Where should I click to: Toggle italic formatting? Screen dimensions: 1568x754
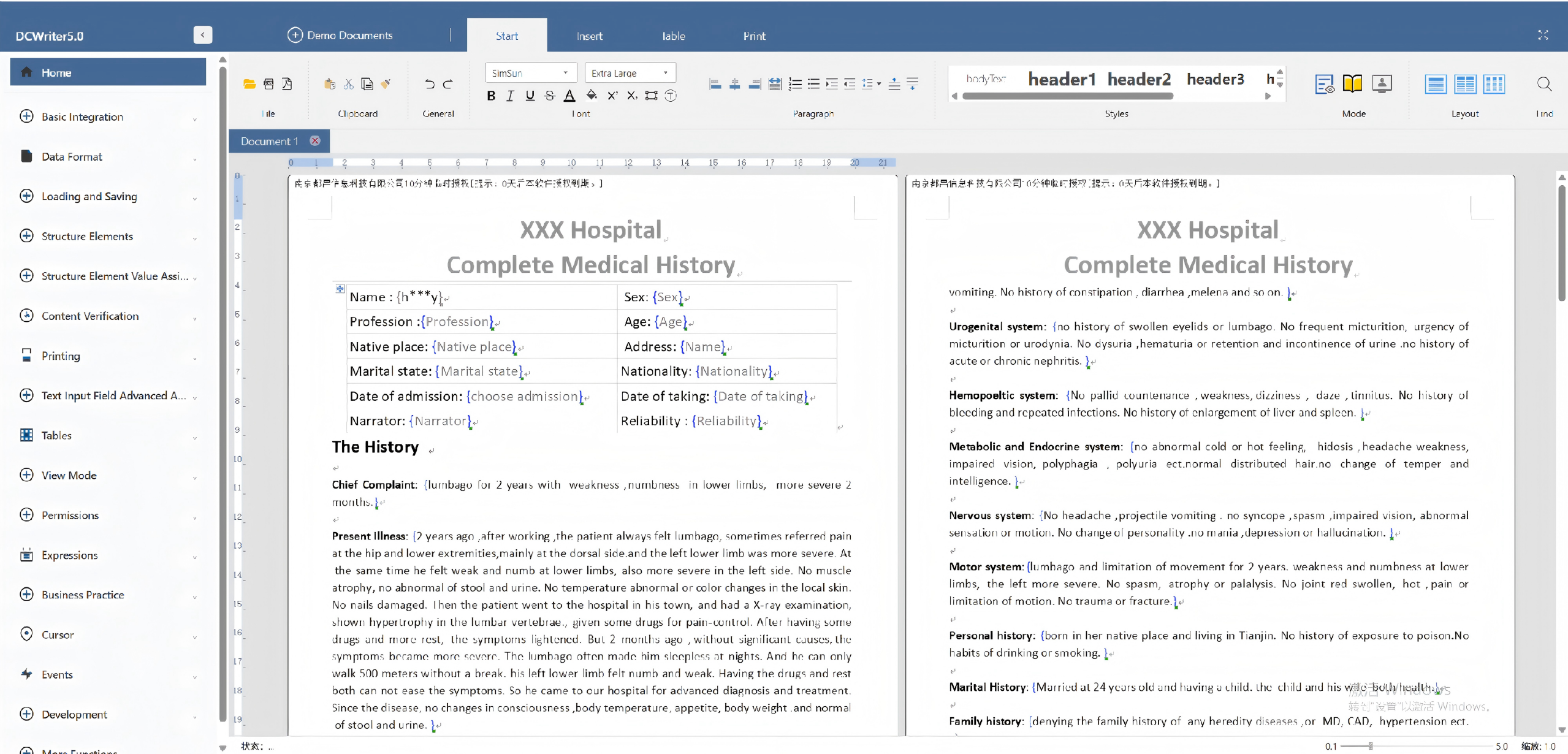point(510,96)
